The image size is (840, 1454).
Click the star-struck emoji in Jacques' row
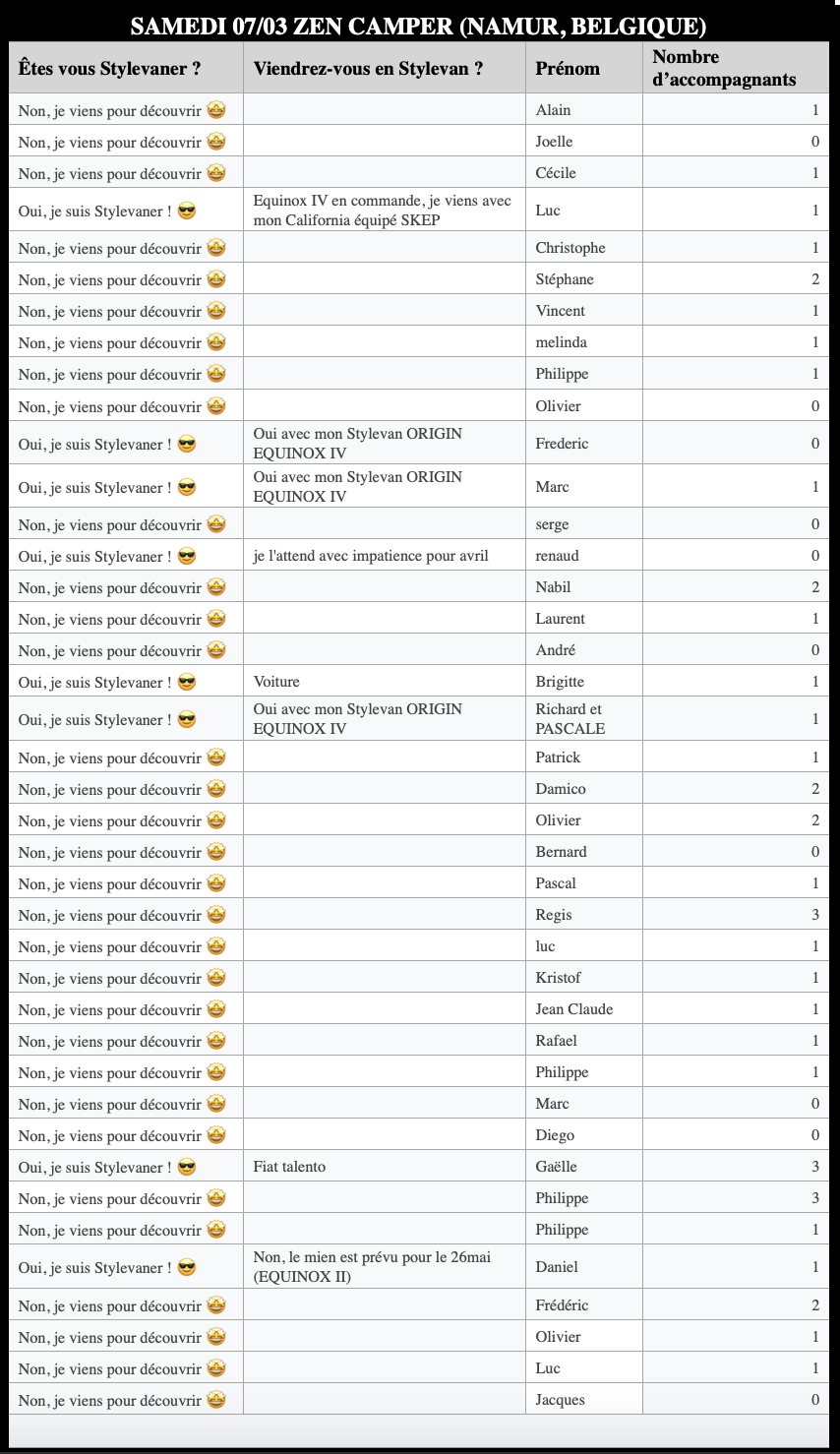[x=216, y=1400]
